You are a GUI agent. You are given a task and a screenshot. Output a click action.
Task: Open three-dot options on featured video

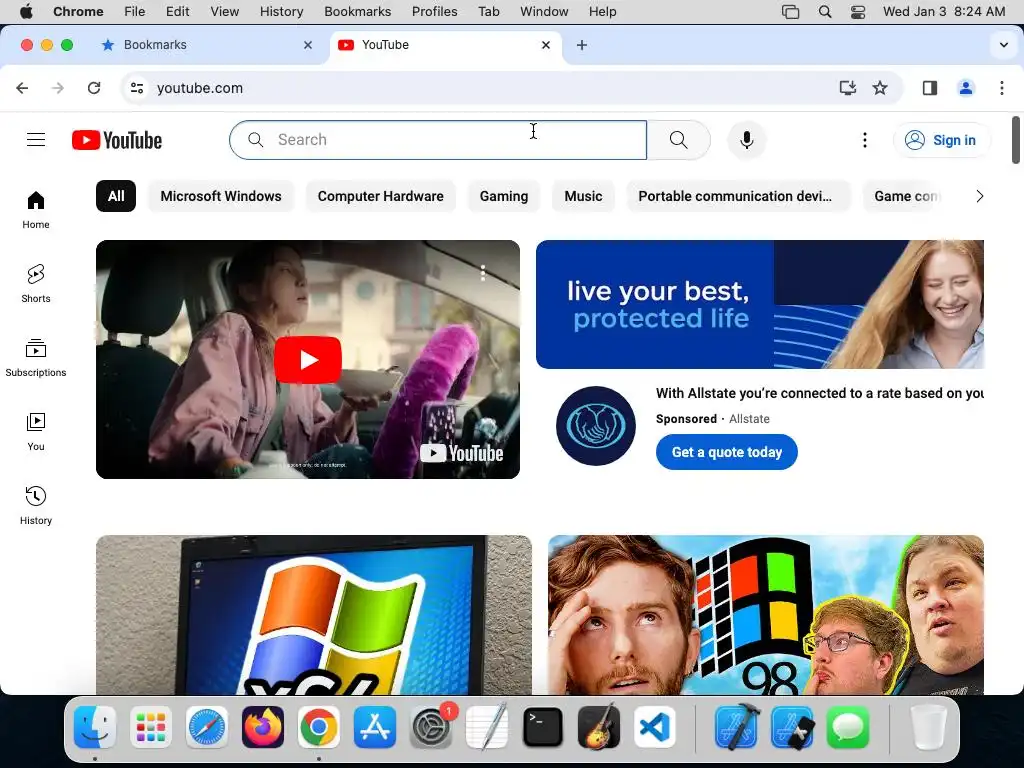pos(483,273)
